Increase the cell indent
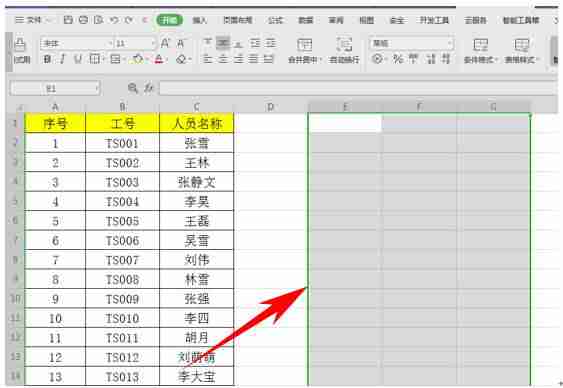563x388 pixels. (x=270, y=43)
